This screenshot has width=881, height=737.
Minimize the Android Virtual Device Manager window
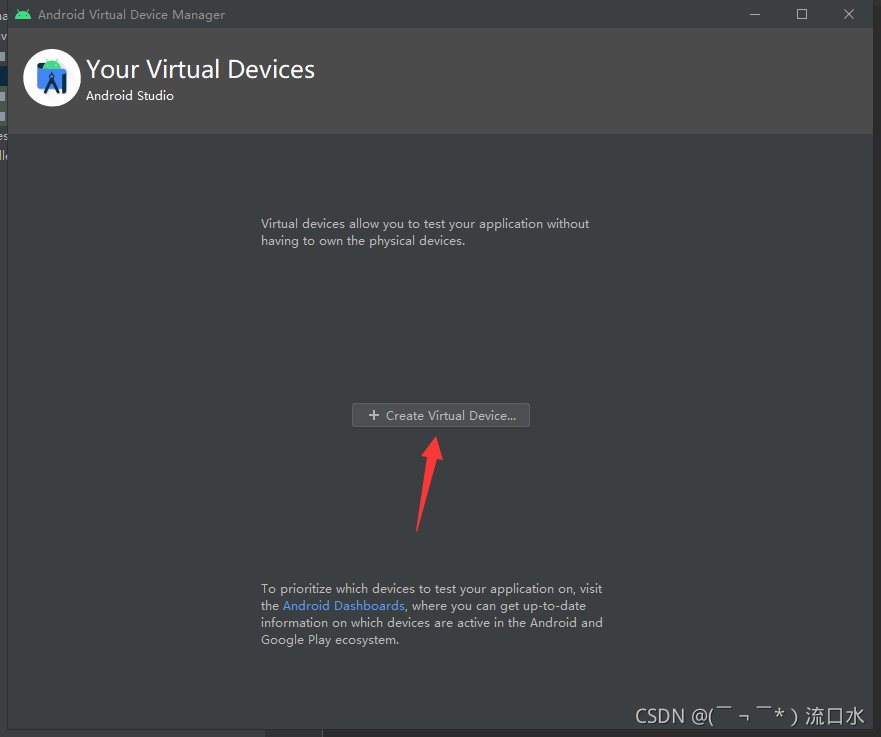pyautogui.click(x=755, y=14)
